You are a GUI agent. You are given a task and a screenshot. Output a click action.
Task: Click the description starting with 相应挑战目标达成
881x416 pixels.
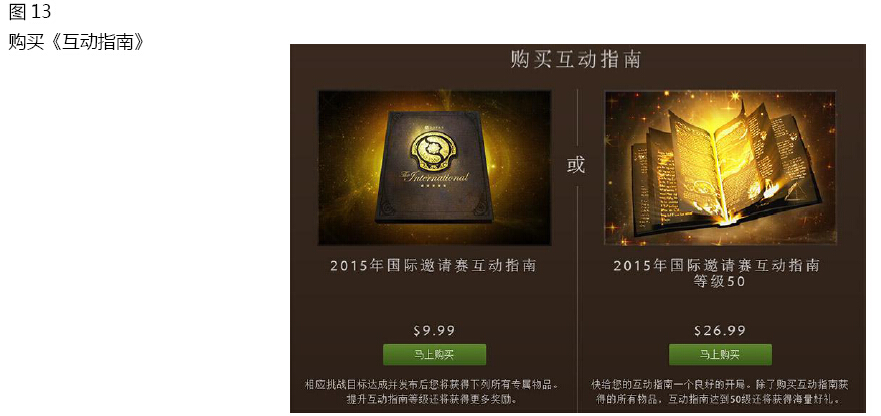pos(432,392)
